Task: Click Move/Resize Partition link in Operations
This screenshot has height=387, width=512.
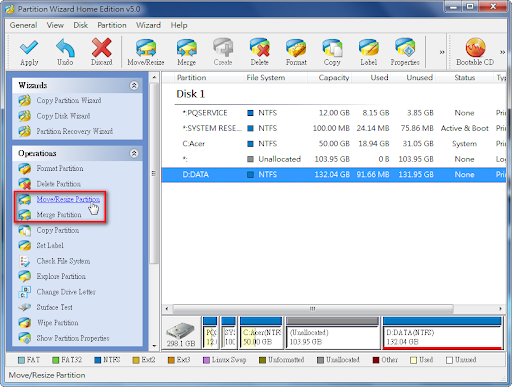Action: [x=68, y=199]
